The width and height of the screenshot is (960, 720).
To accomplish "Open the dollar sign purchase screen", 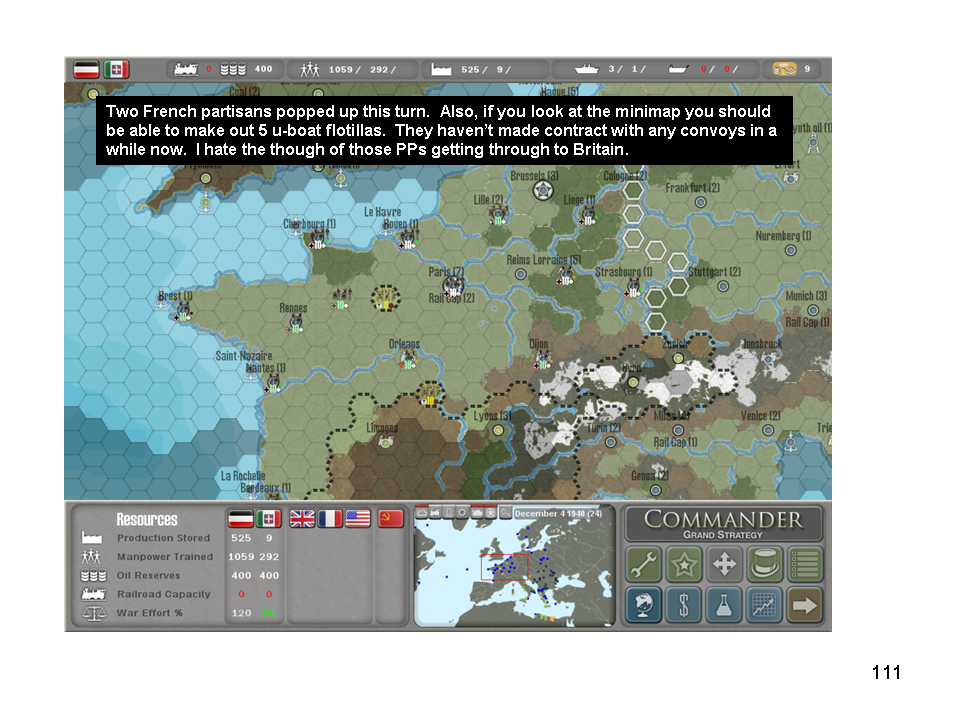I will pyautogui.click(x=685, y=605).
